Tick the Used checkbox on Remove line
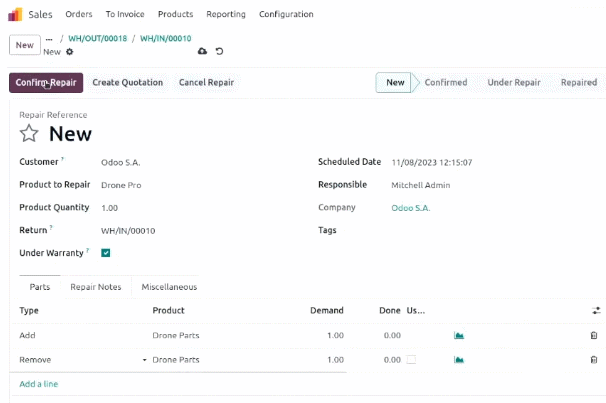 [411, 360]
